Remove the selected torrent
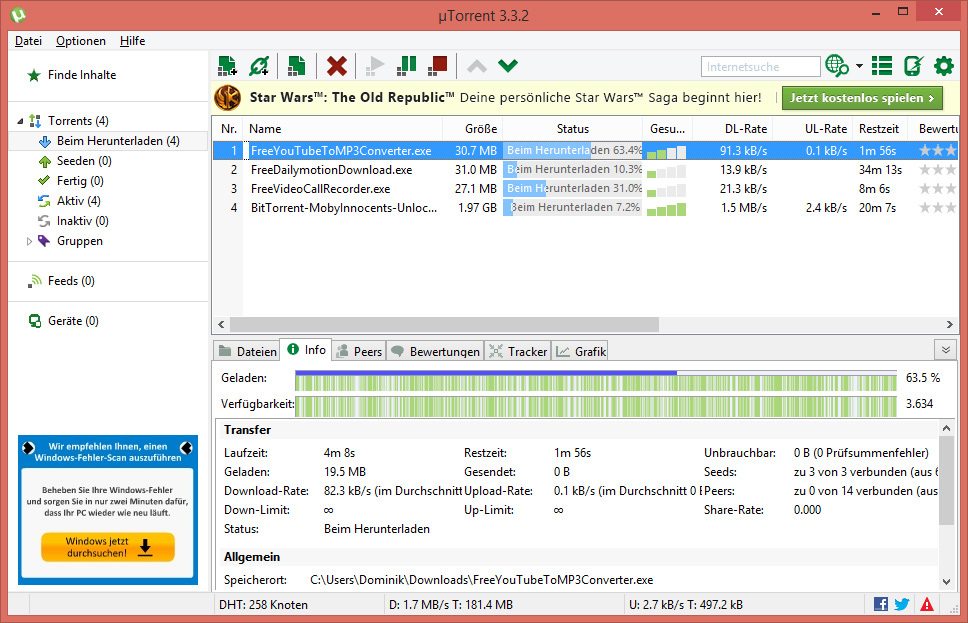 tap(337, 65)
